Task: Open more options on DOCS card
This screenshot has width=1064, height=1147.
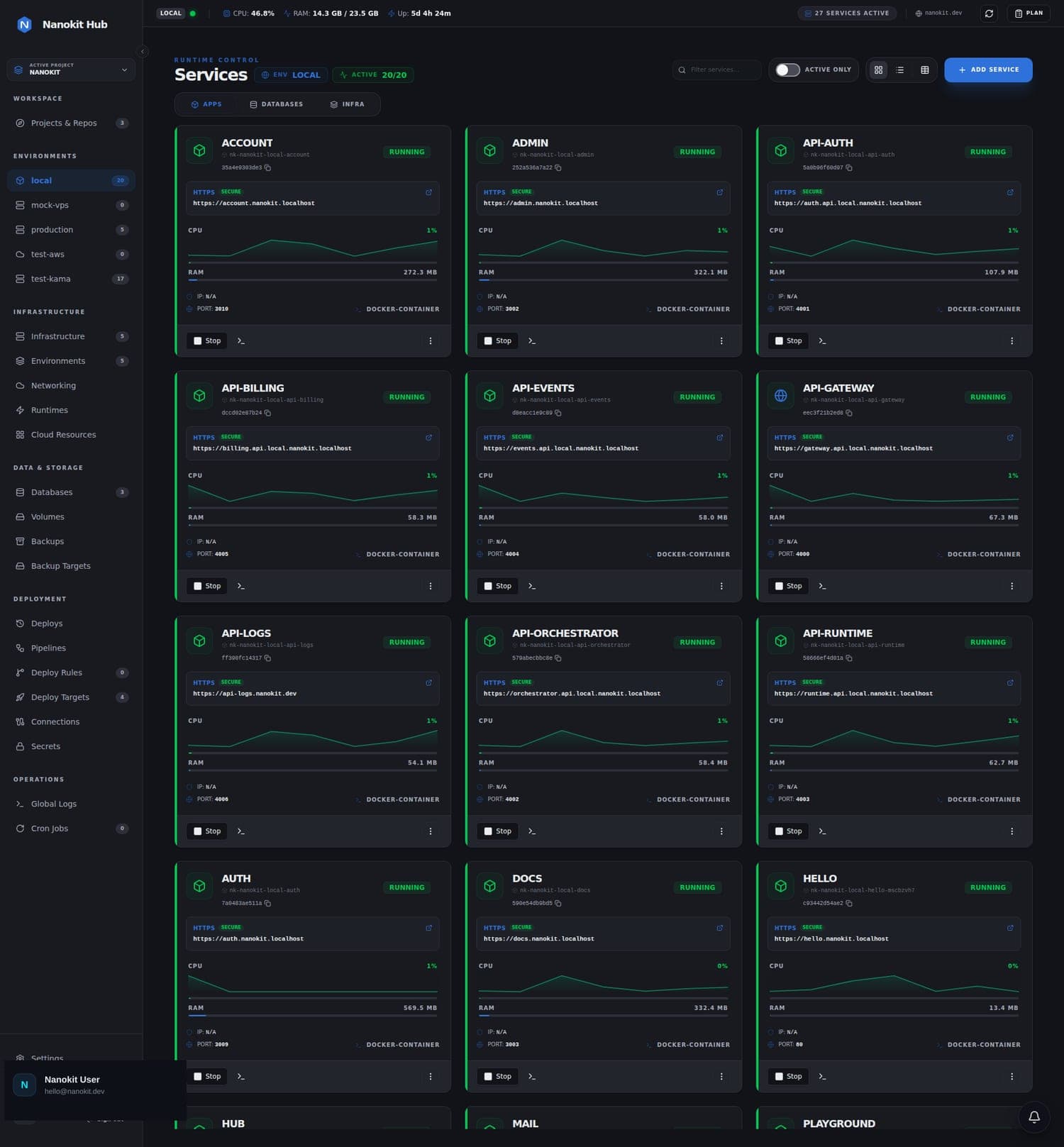Action: point(721,1077)
